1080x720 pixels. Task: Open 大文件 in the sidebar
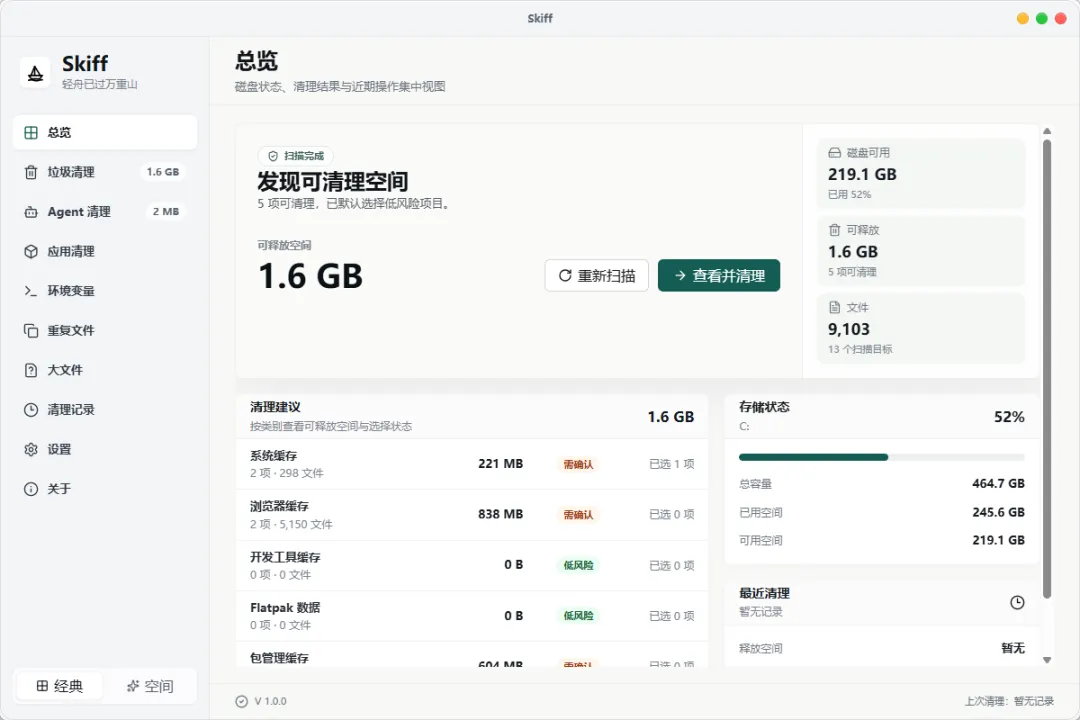(105, 370)
